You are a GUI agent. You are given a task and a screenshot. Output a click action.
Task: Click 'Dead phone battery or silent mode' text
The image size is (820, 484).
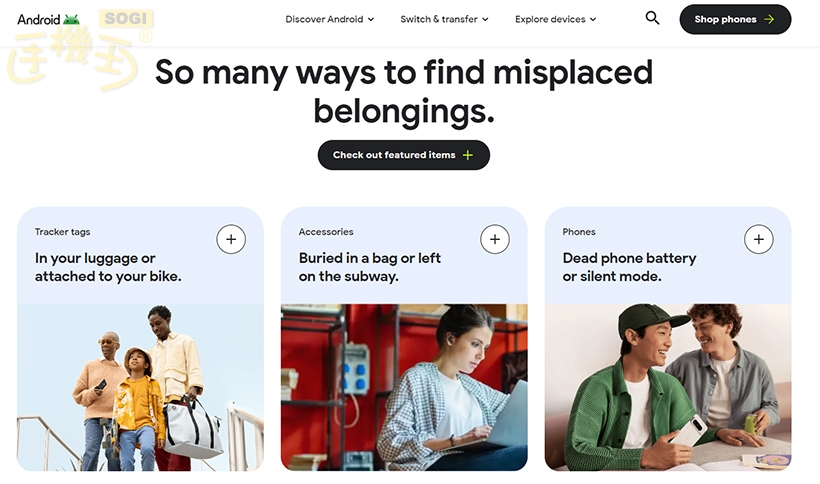coord(629,267)
